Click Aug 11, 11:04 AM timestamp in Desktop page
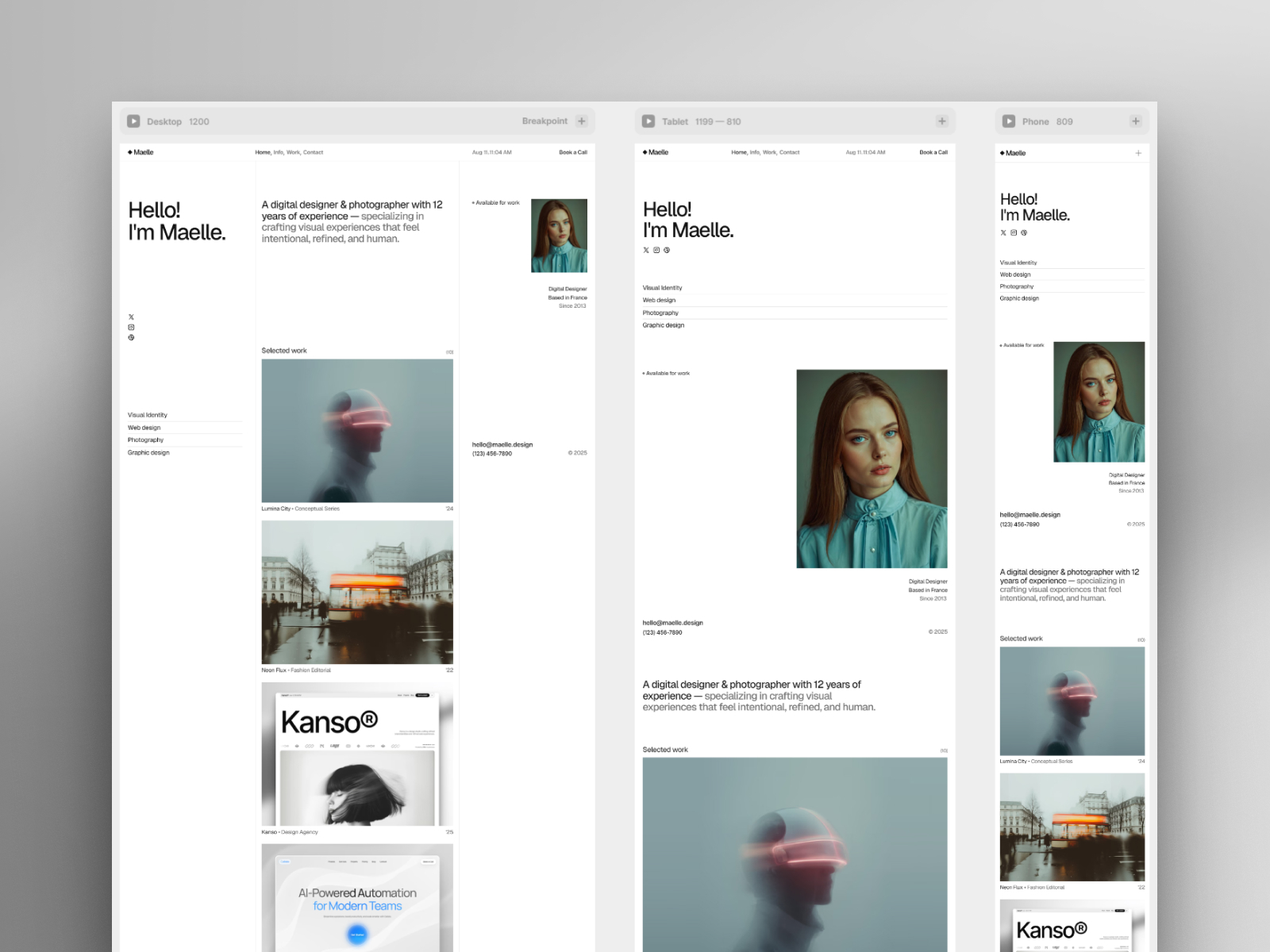Image resolution: width=1270 pixels, height=952 pixels. (492, 152)
